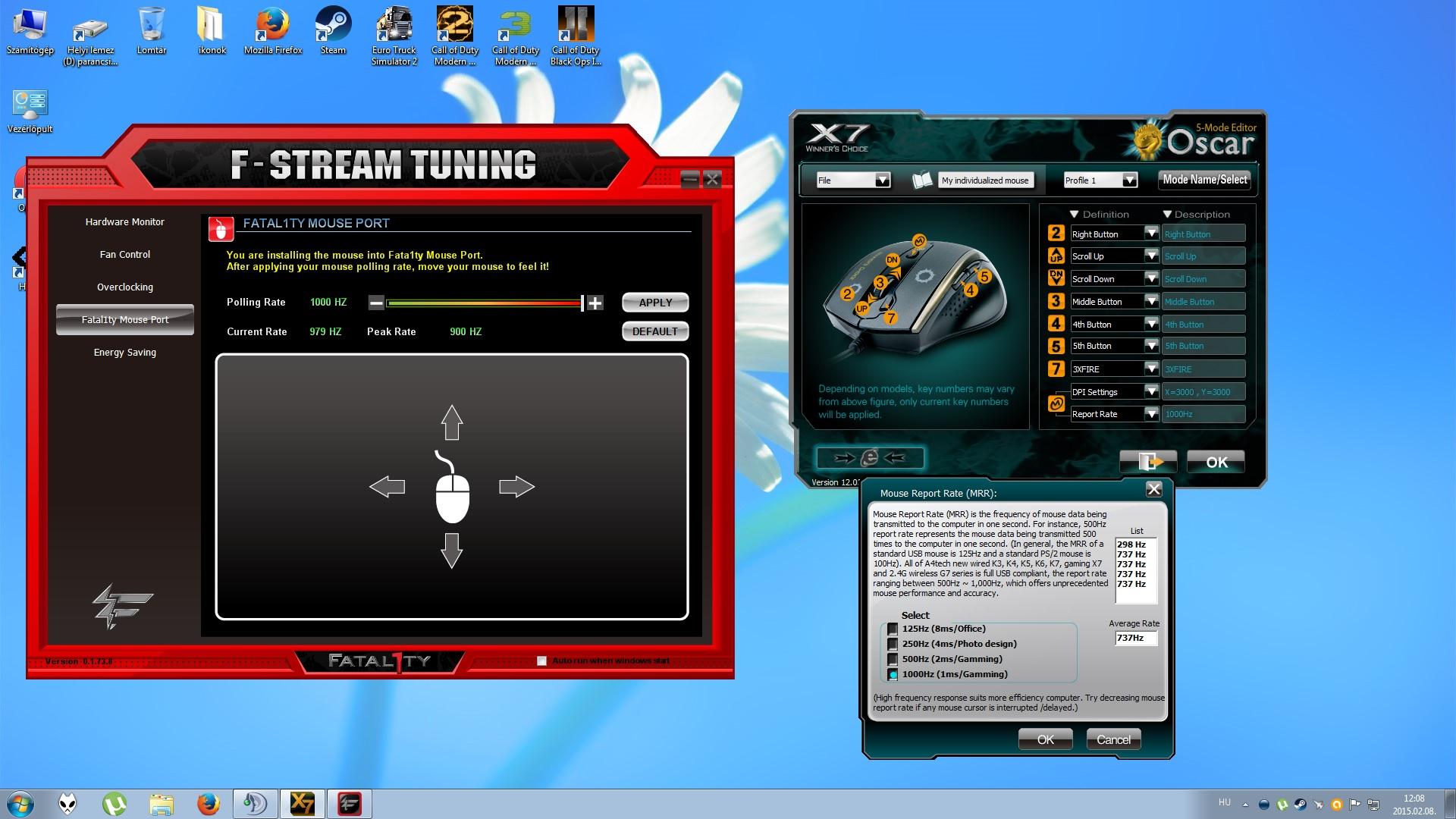Click the right arrow in mouse test area
1456x819 pixels.
[517, 487]
